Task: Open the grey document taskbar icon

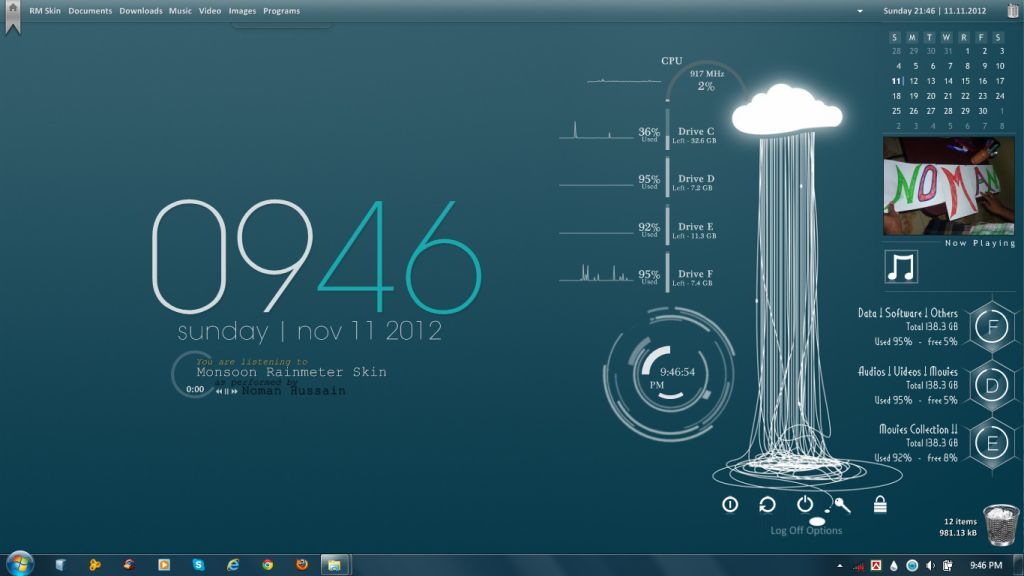Action: tap(60, 565)
